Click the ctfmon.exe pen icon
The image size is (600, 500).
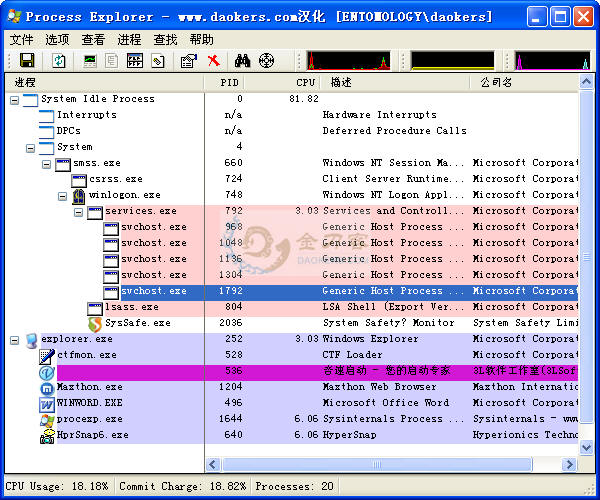47,356
